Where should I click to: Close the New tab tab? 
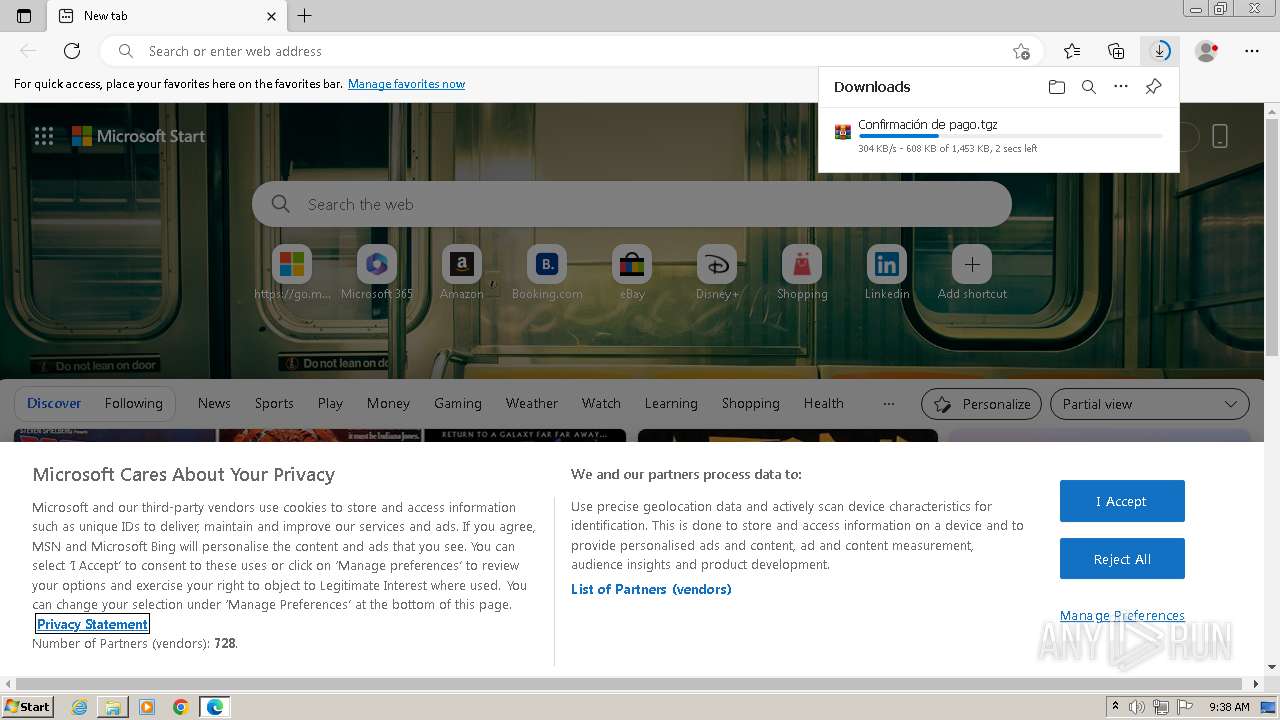point(272,16)
